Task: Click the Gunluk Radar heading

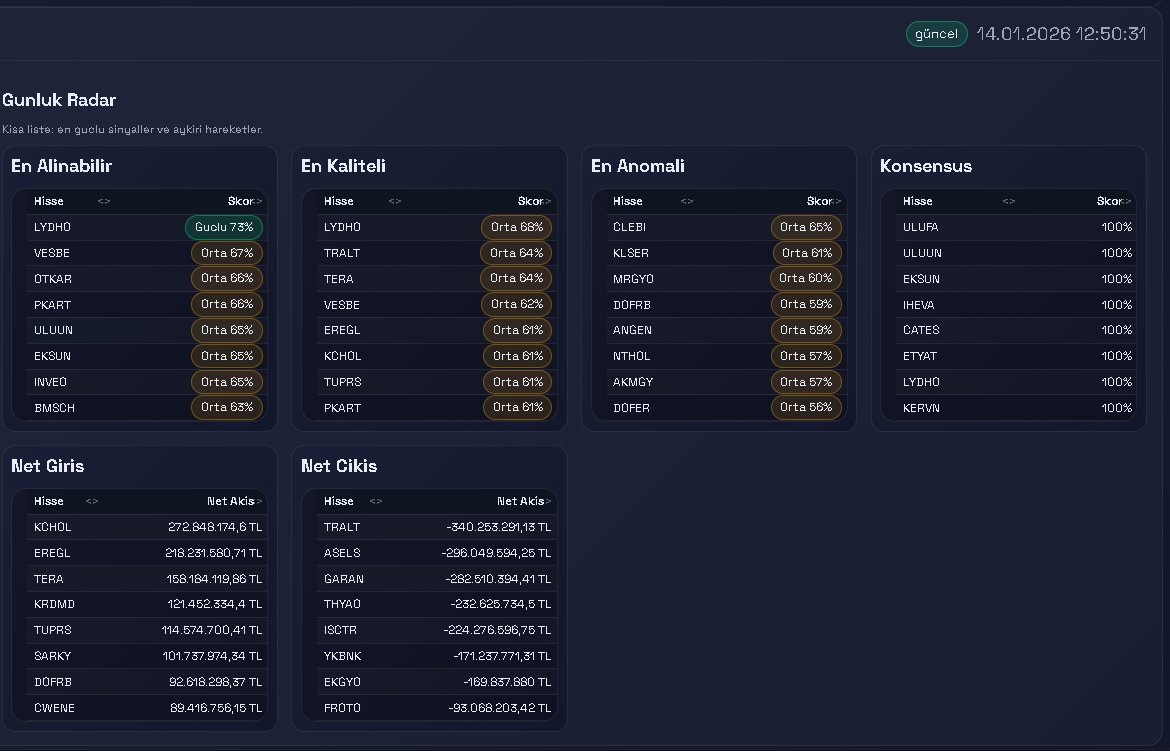Action: pyautogui.click(x=59, y=100)
